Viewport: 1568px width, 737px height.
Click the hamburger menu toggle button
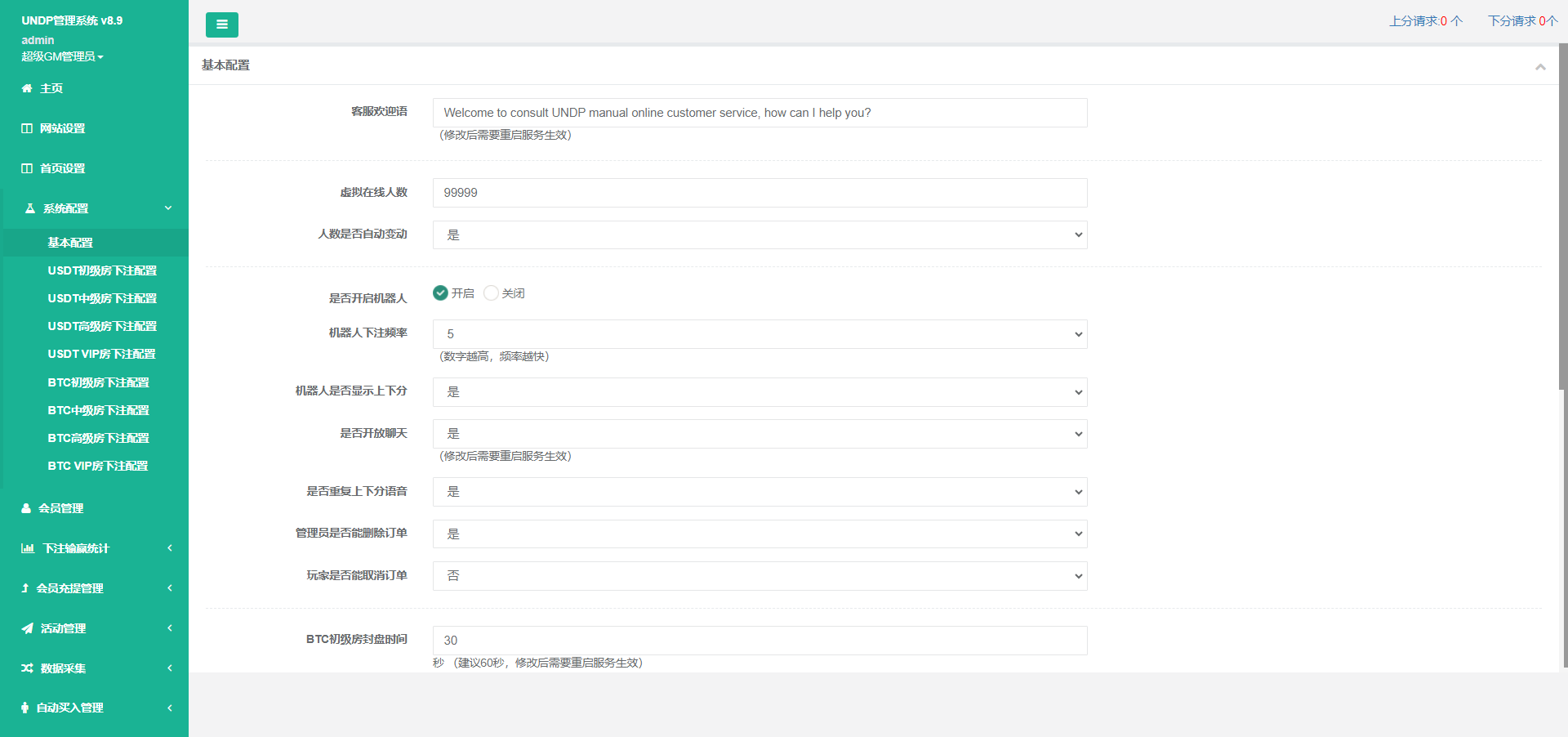[221, 25]
